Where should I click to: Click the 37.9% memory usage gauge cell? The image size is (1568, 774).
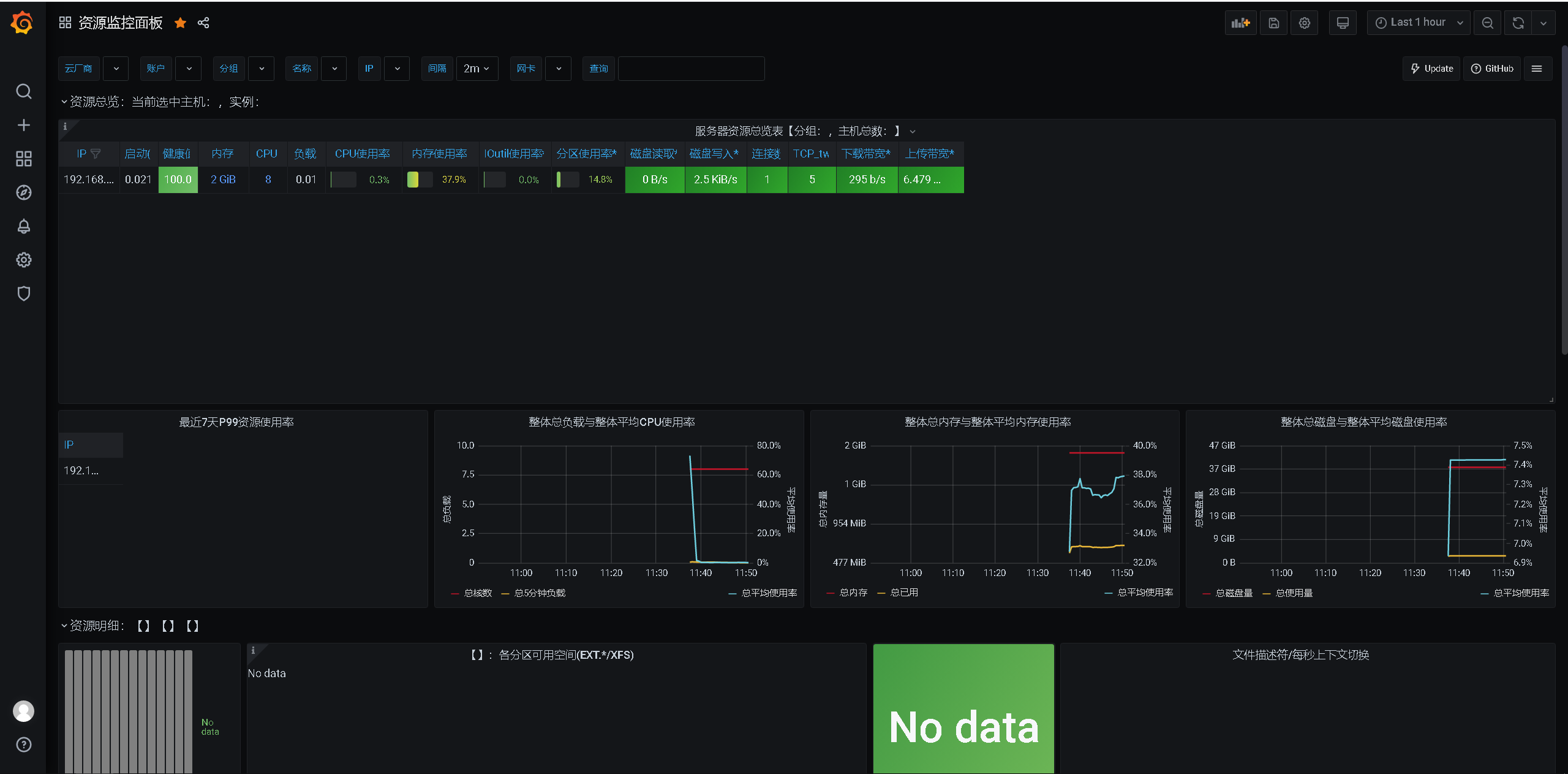(440, 180)
